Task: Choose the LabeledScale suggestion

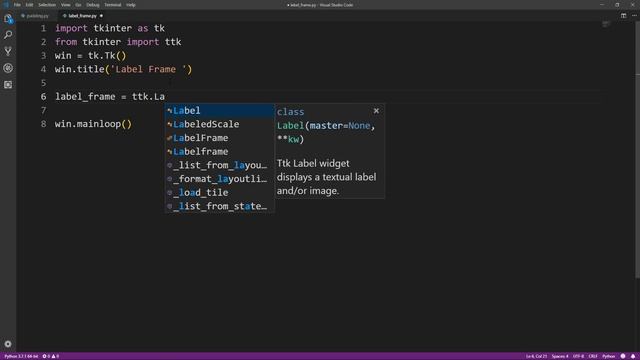Action: coord(220,124)
